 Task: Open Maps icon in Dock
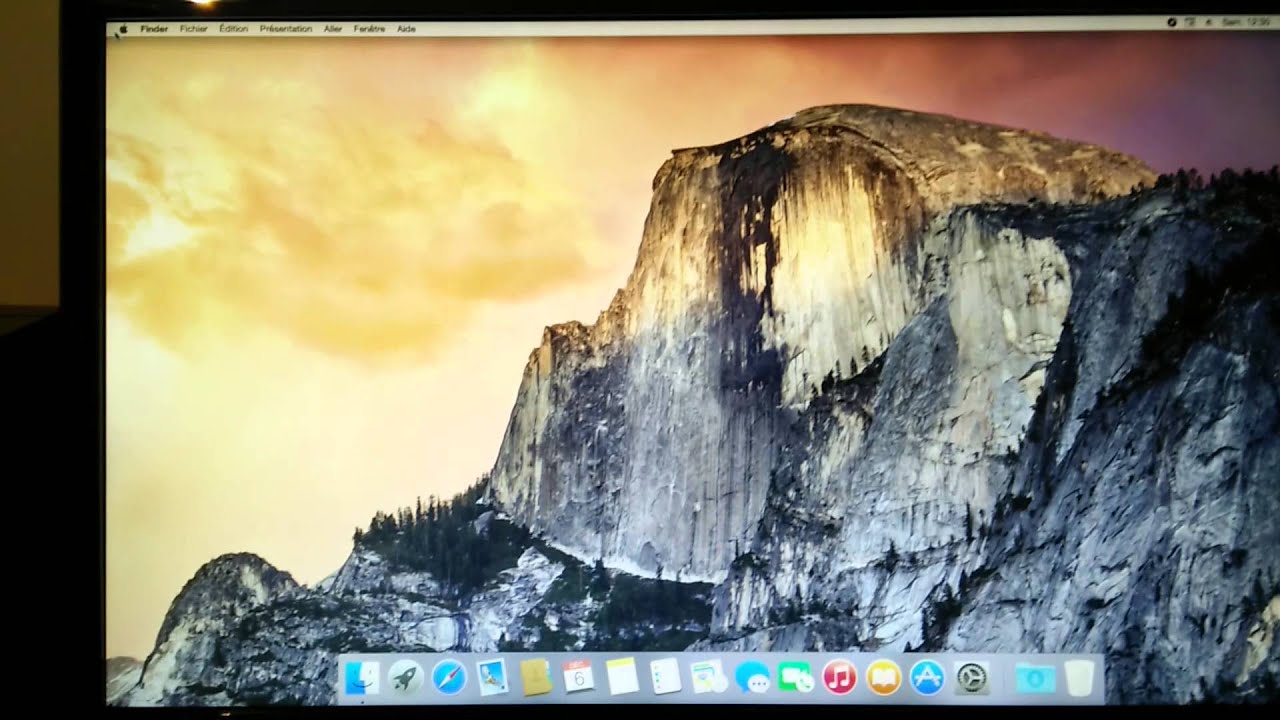(x=708, y=677)
